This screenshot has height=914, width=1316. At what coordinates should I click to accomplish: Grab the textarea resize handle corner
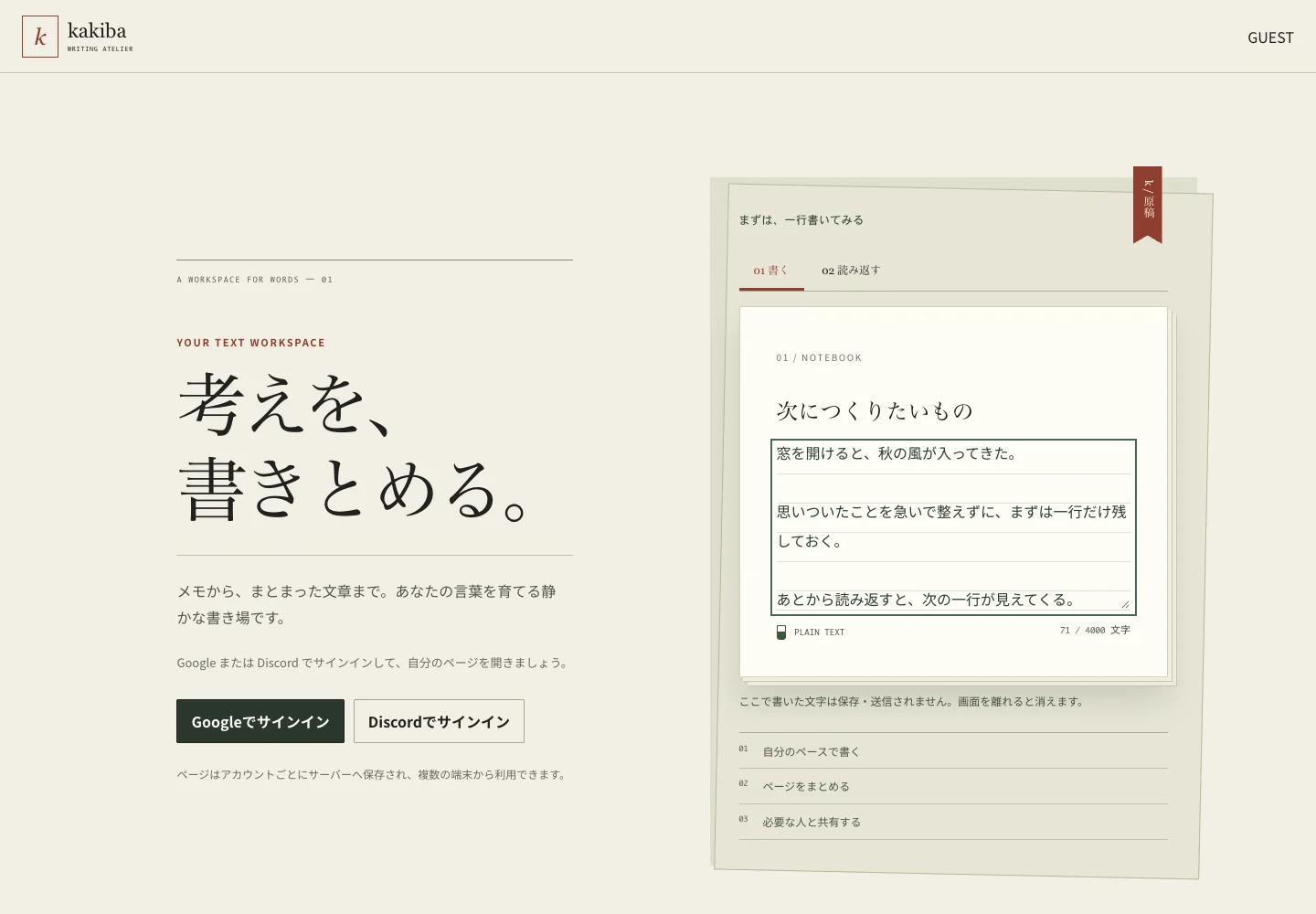pos(1125,604)
